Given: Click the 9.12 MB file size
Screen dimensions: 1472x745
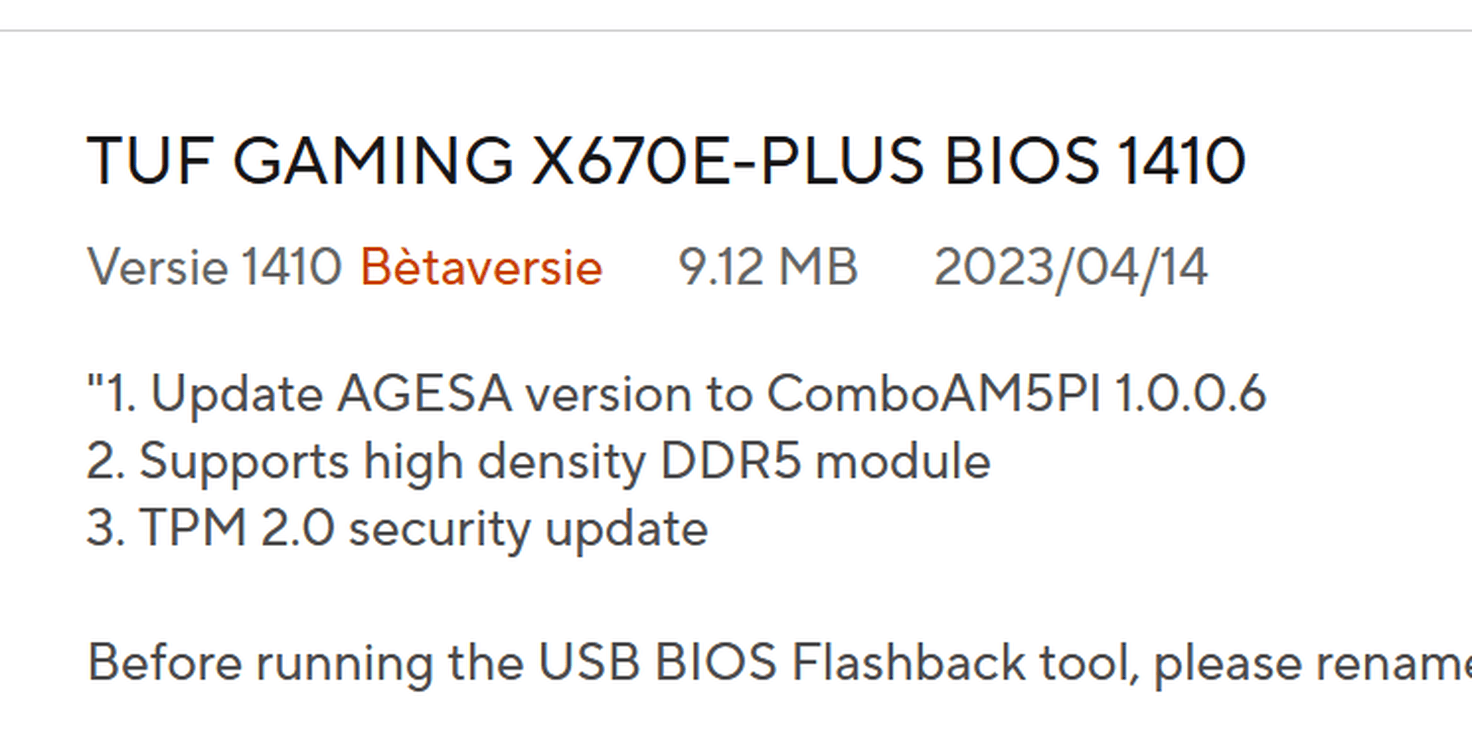Looking at the screenshot, I should click(x=767, y=268).
